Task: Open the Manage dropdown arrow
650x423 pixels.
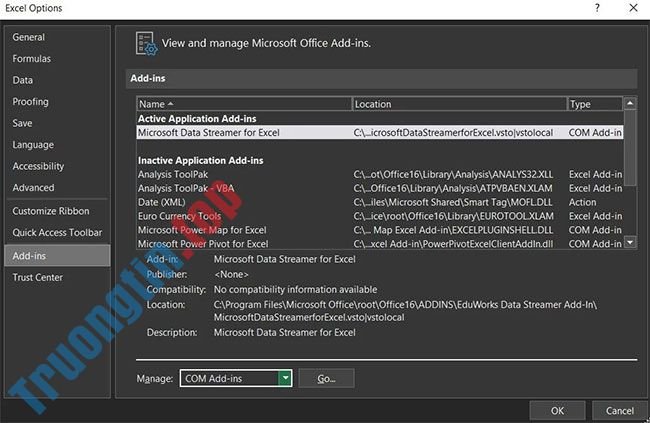Action: (x=285, y=378)
